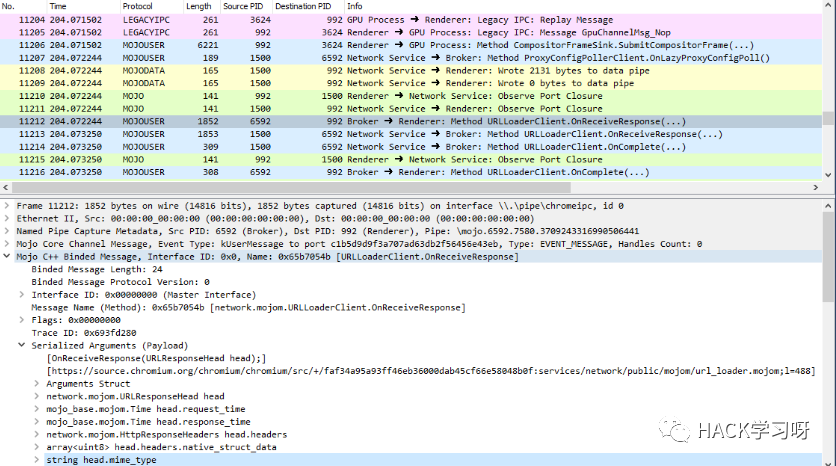Viewport: 836px width, 466px height.
Task: Expand Mojo Core Channel Message node
Action: 6,244
